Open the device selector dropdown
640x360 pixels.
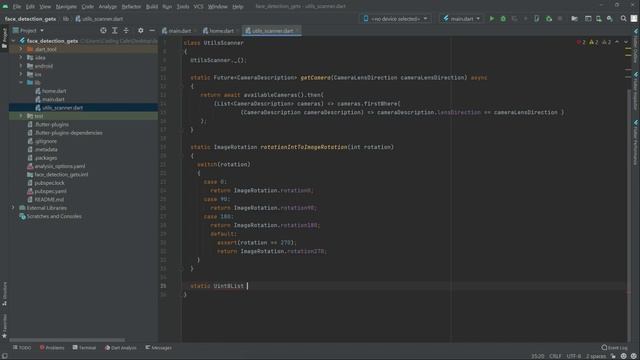pos(395,19)
